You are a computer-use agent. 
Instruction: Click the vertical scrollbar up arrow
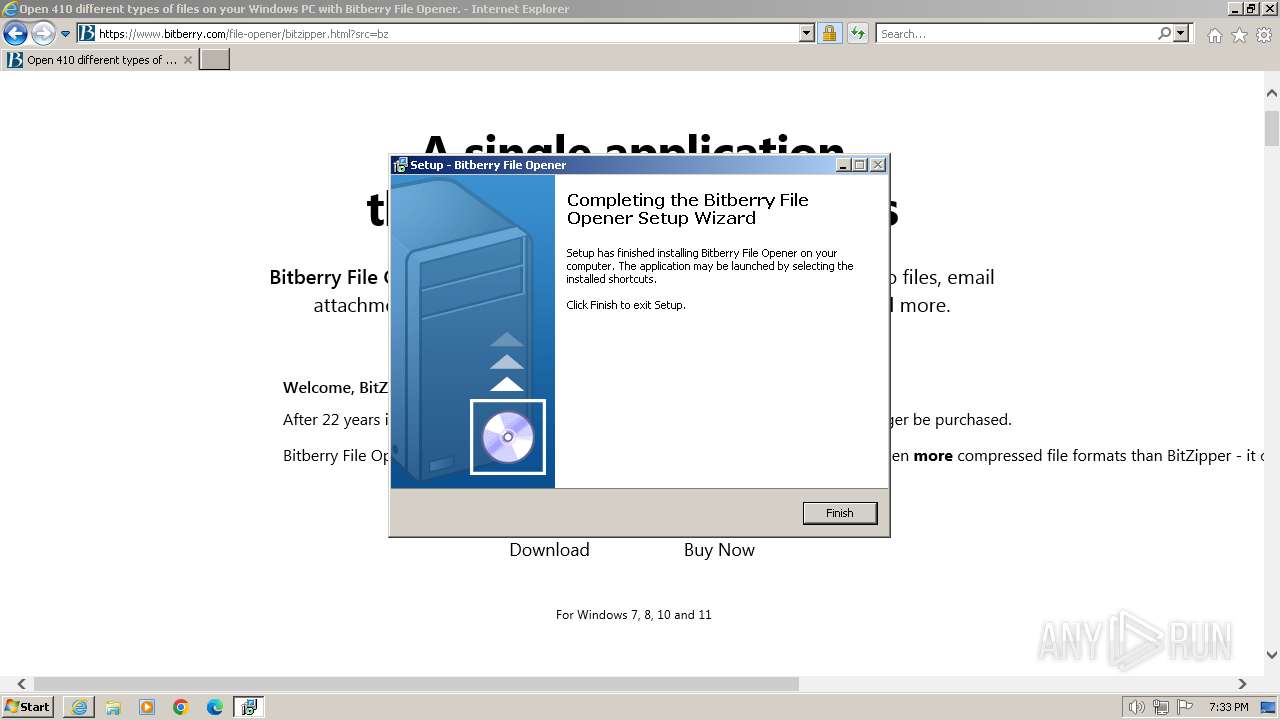click(1272, 94)
